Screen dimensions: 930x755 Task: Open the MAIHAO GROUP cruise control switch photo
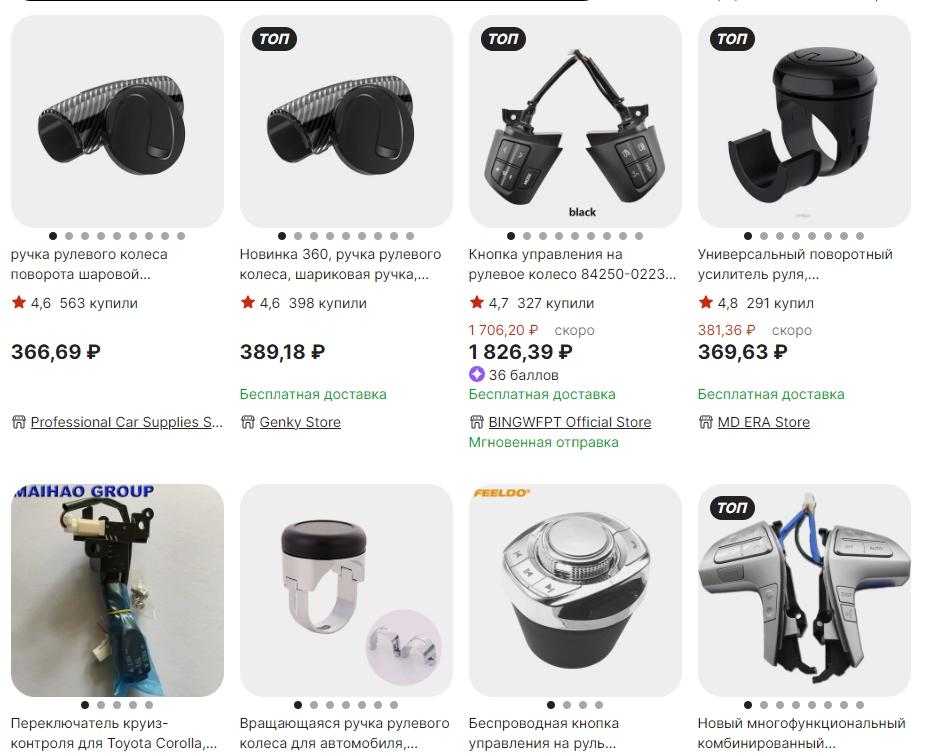(x=117, y=590)
